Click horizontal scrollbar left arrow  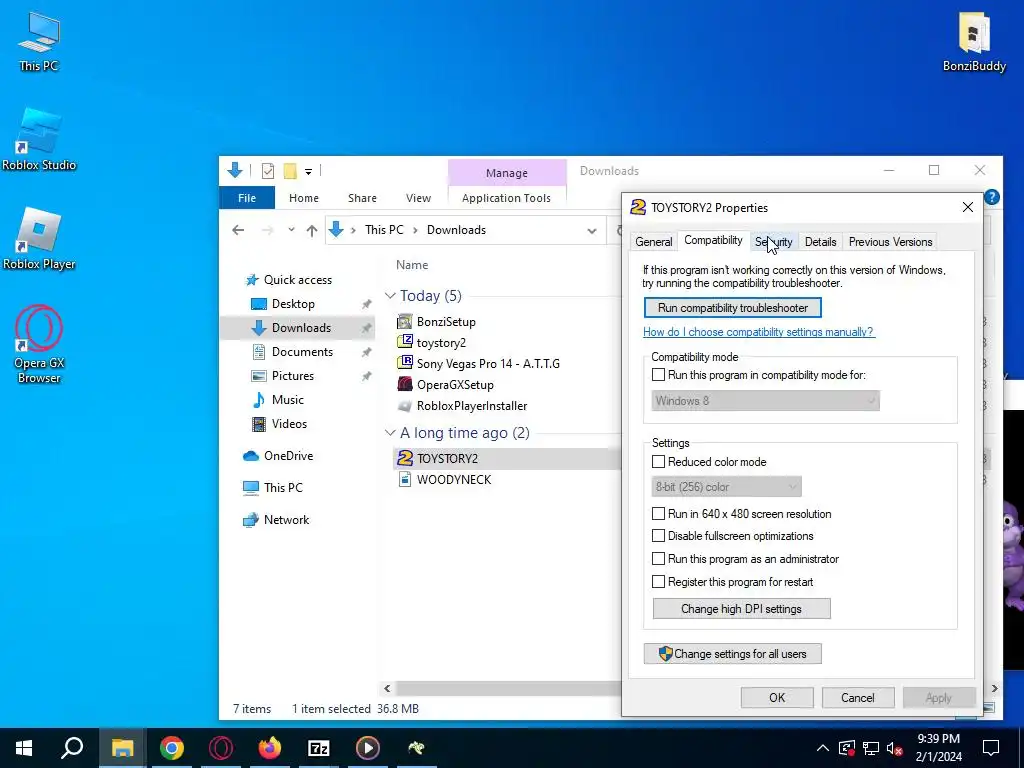click(x=387, y=688)
